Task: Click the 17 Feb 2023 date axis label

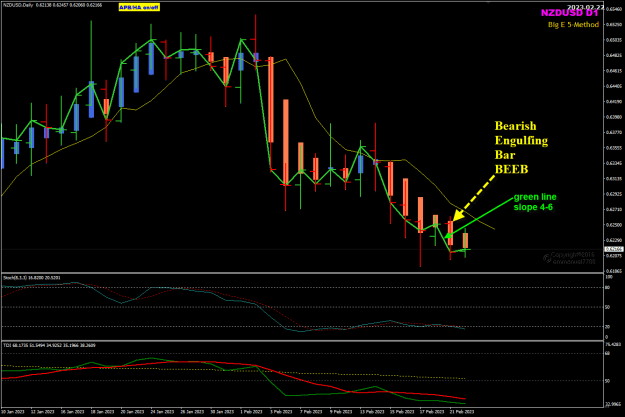Action: 432,411
